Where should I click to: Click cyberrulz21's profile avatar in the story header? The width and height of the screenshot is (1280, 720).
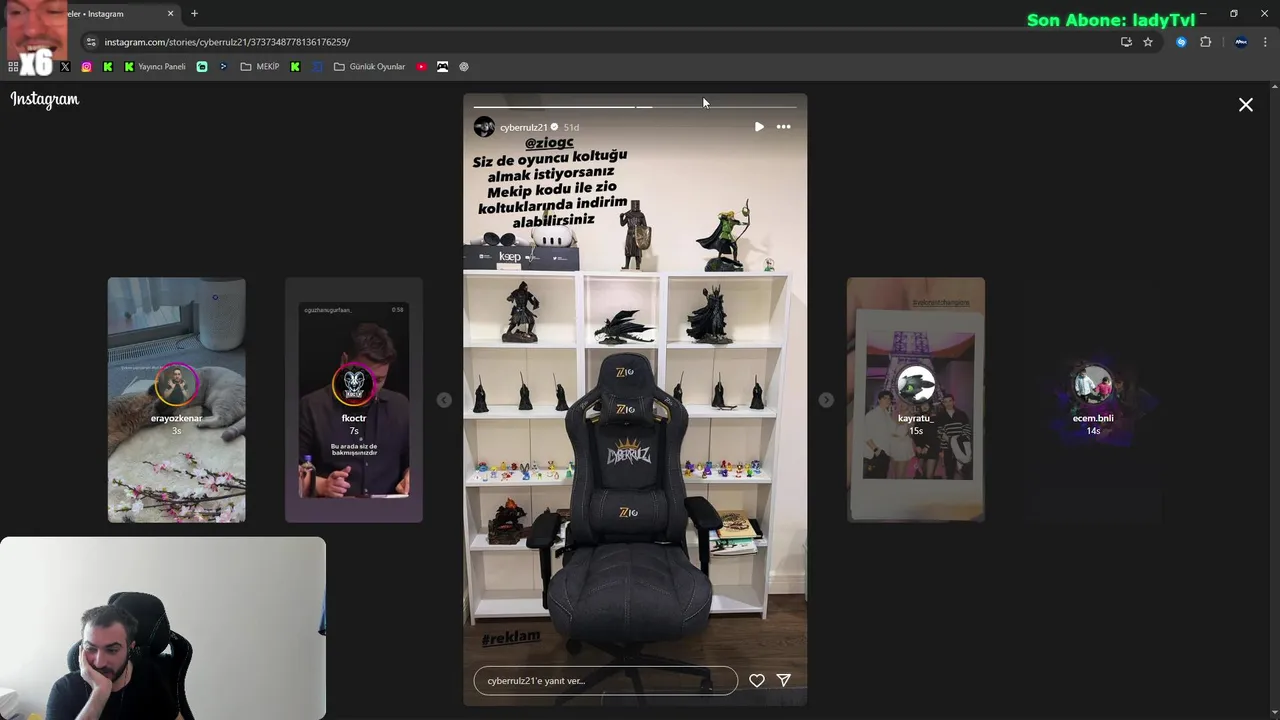click(x=484, y=127)
